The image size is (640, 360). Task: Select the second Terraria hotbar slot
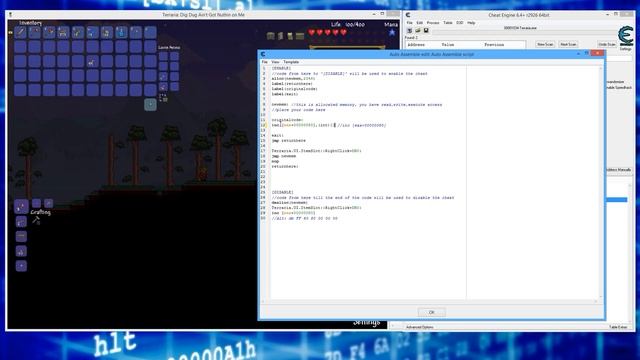click(x=35, y=32)
